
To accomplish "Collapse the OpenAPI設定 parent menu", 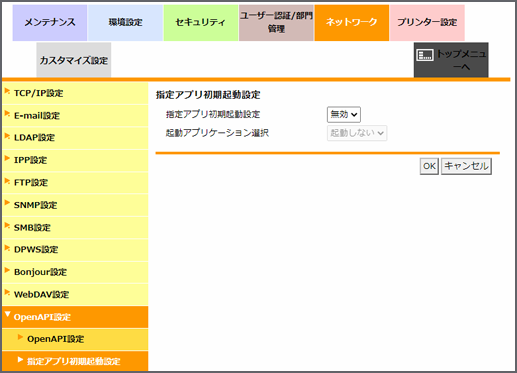I will (75, 317).
